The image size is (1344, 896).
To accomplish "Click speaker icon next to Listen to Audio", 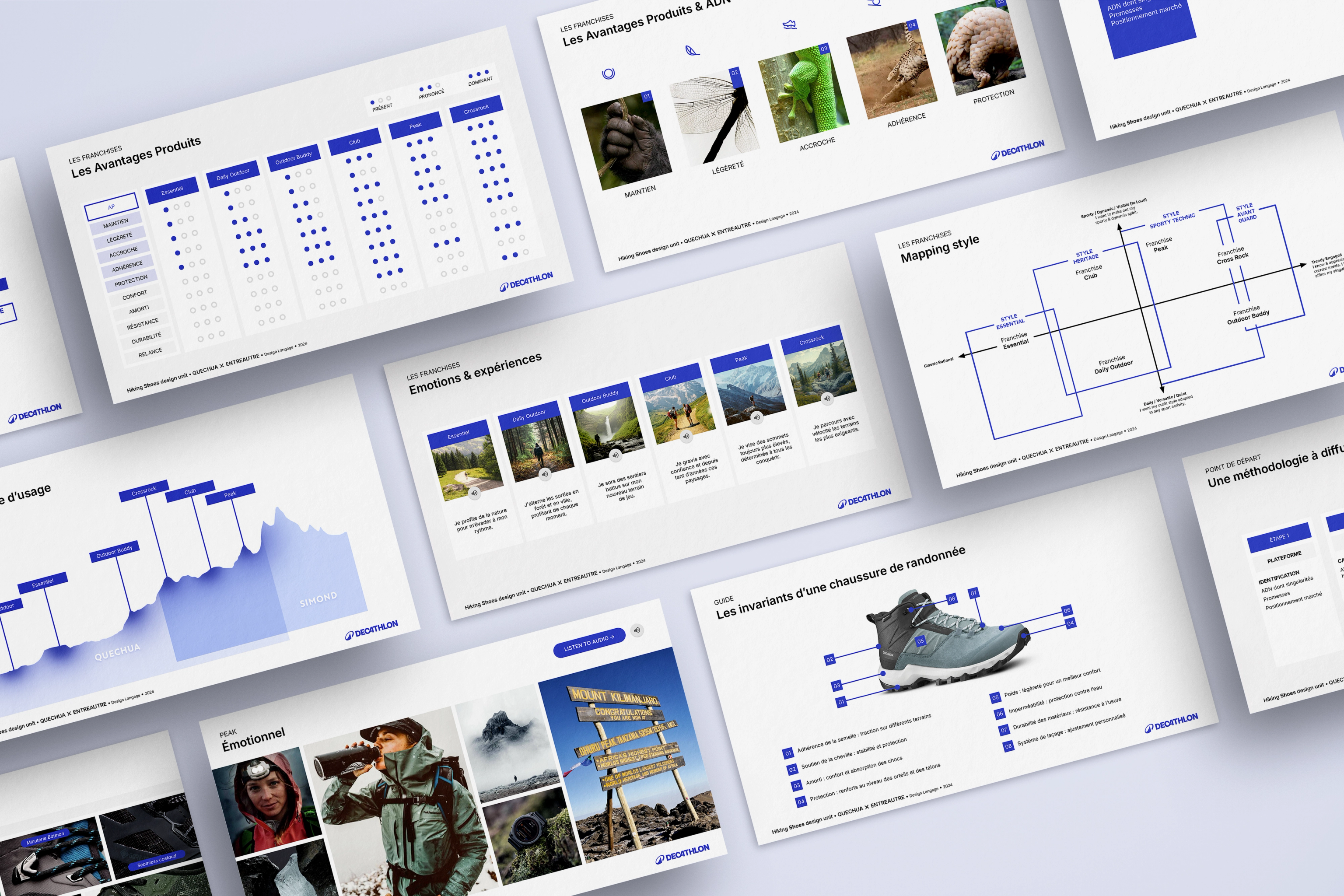I will tap(637, 630).
